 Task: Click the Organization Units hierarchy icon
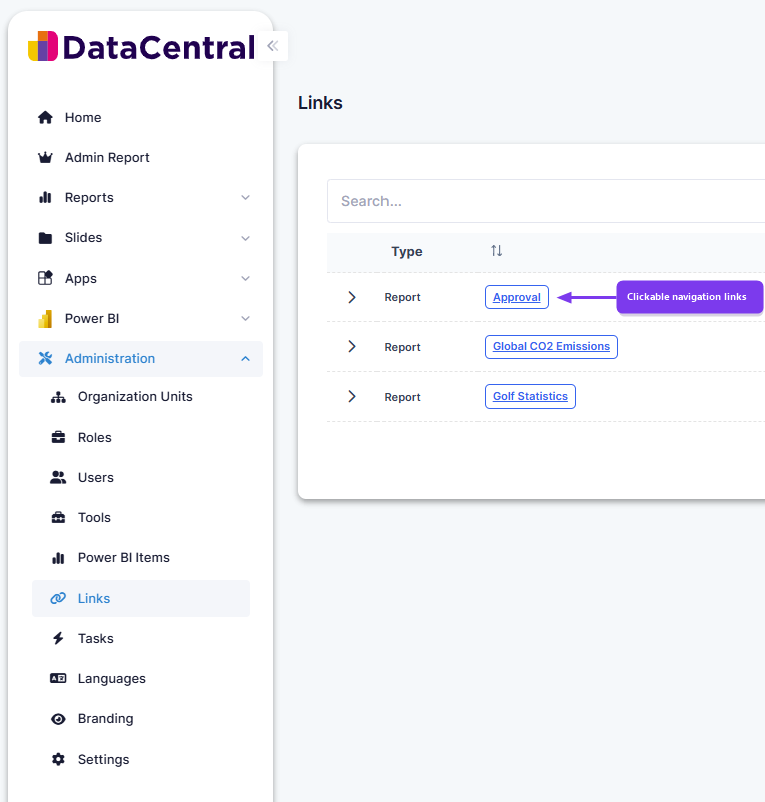pyautogui.click(x=58, y=397)
